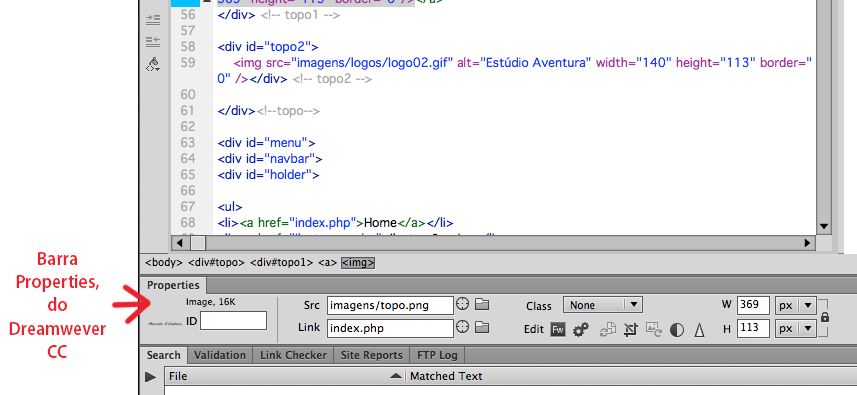The width and height of the screenshot is (857, 395).
Task: Click the horizontal scrollbar right arrow
Action: click(x=808, y=243)
